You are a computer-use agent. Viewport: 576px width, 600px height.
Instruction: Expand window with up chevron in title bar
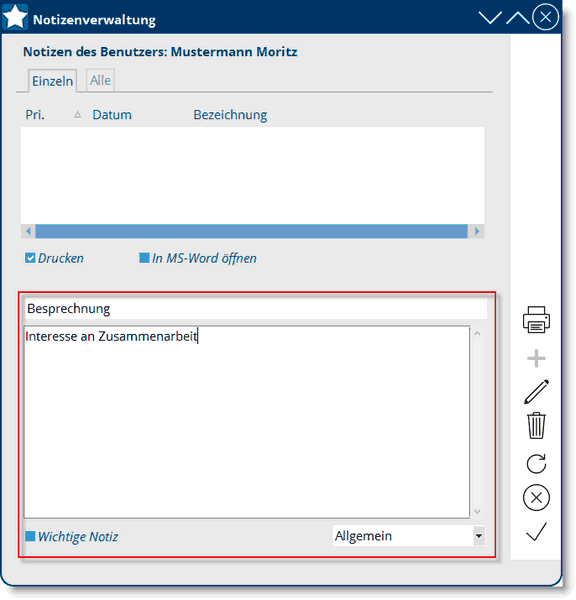point(517,18)
